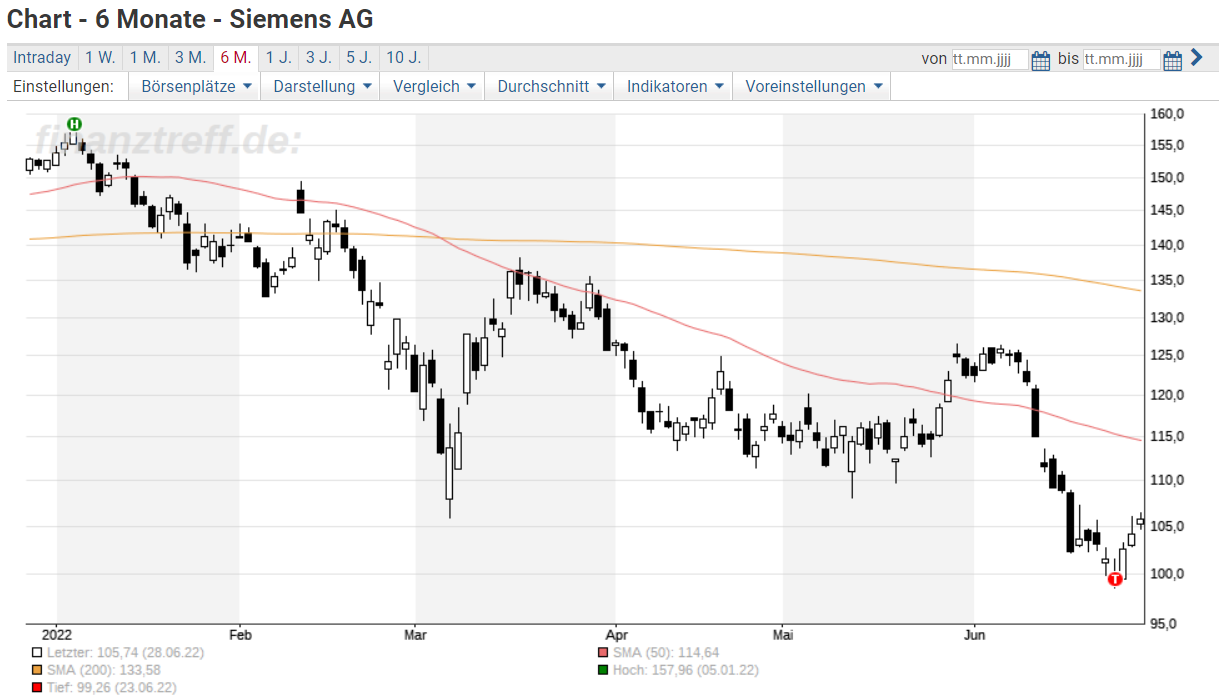Click the 'Letzter: 105,74 (28.06.22)' legend text
1224x700 pixels.
click(125, 652)
